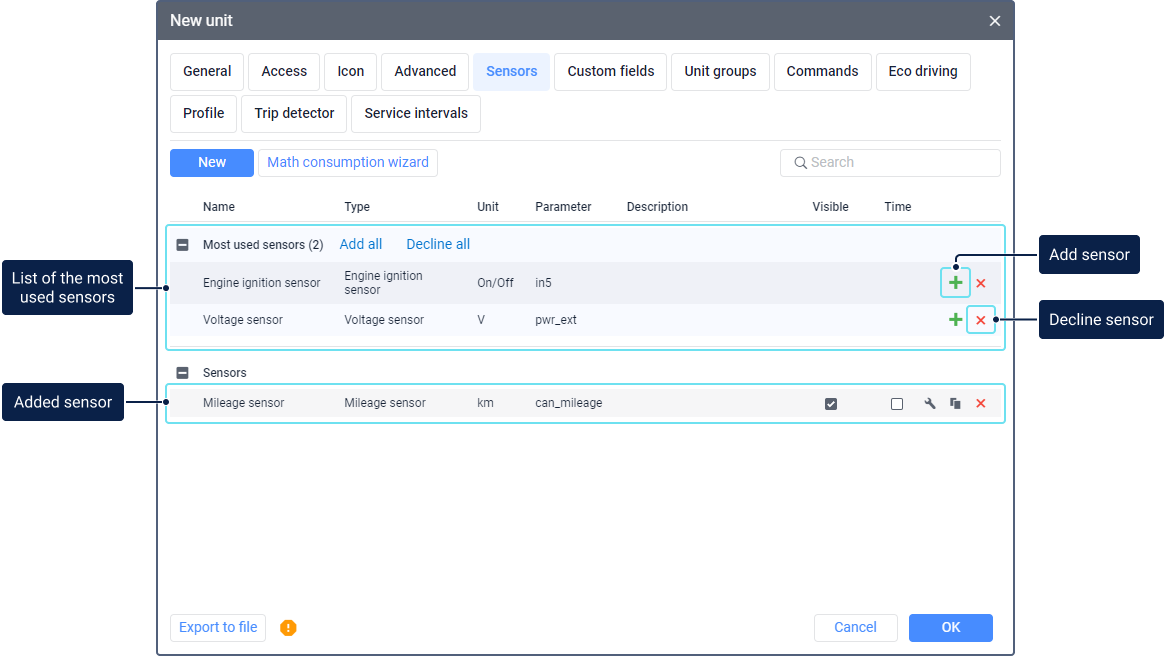
Task: Decline the Voltage sensor
Action: pos(981,320)
